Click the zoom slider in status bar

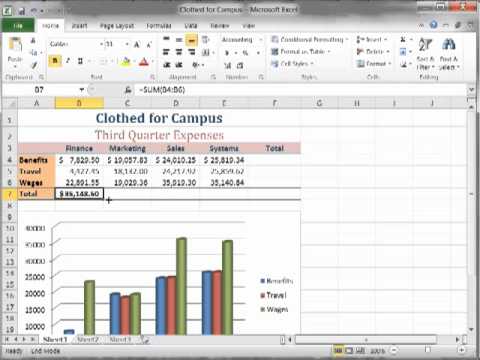tap(428, 350)
